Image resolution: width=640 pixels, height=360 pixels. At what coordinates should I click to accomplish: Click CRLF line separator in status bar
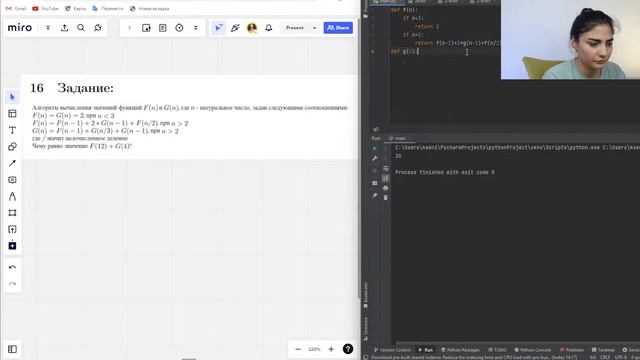[x=605, y=357]
